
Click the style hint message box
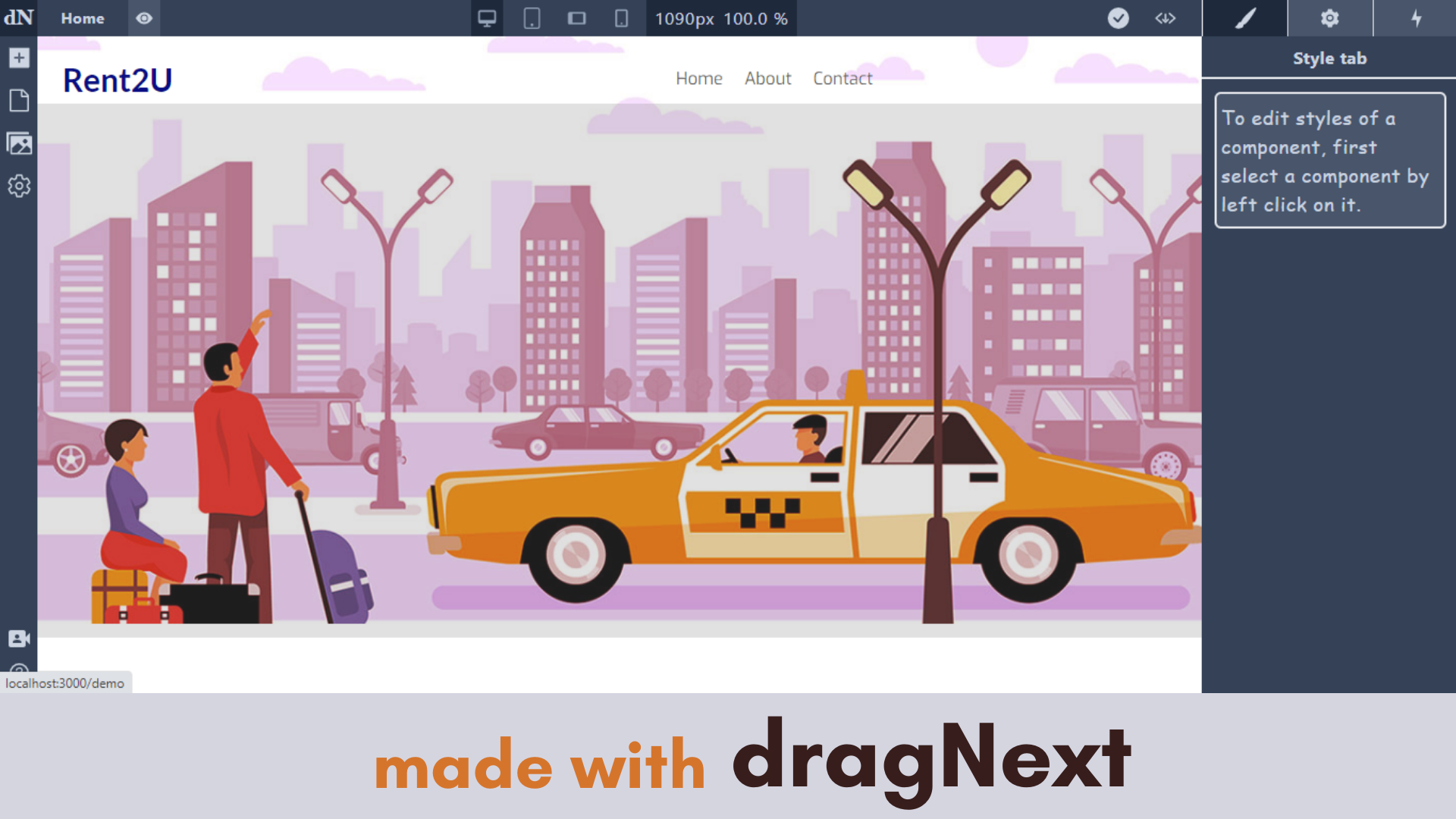1329,160
